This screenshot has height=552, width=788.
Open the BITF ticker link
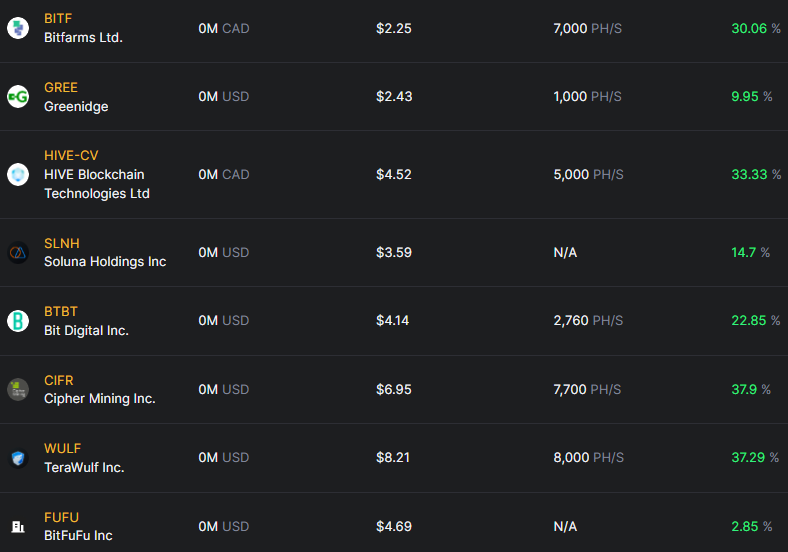(x=58, y=19)
